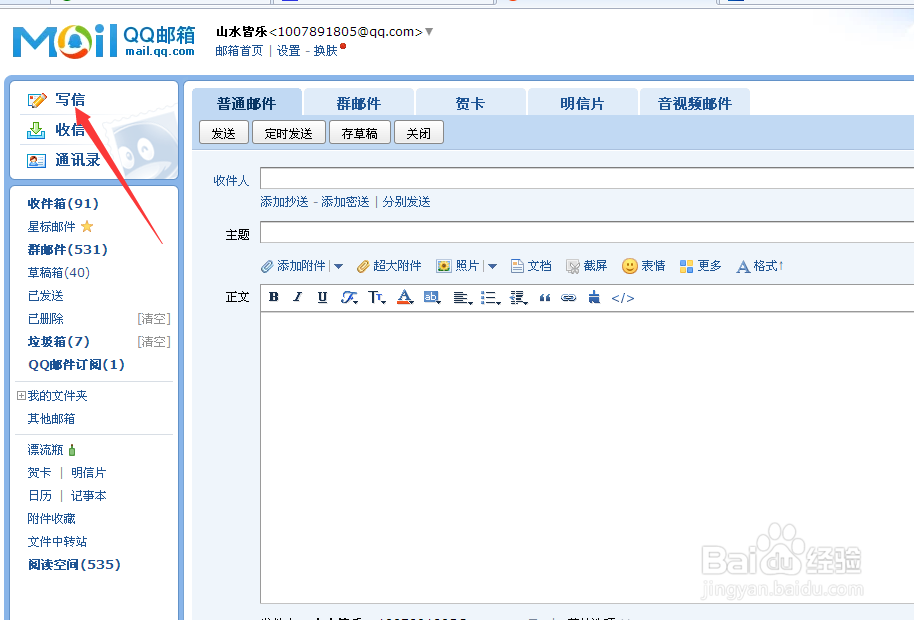The width and height of the screenshot is (914, 620).
Task: Switch to the 群邮件 tab
Action: tap(358, 101)
